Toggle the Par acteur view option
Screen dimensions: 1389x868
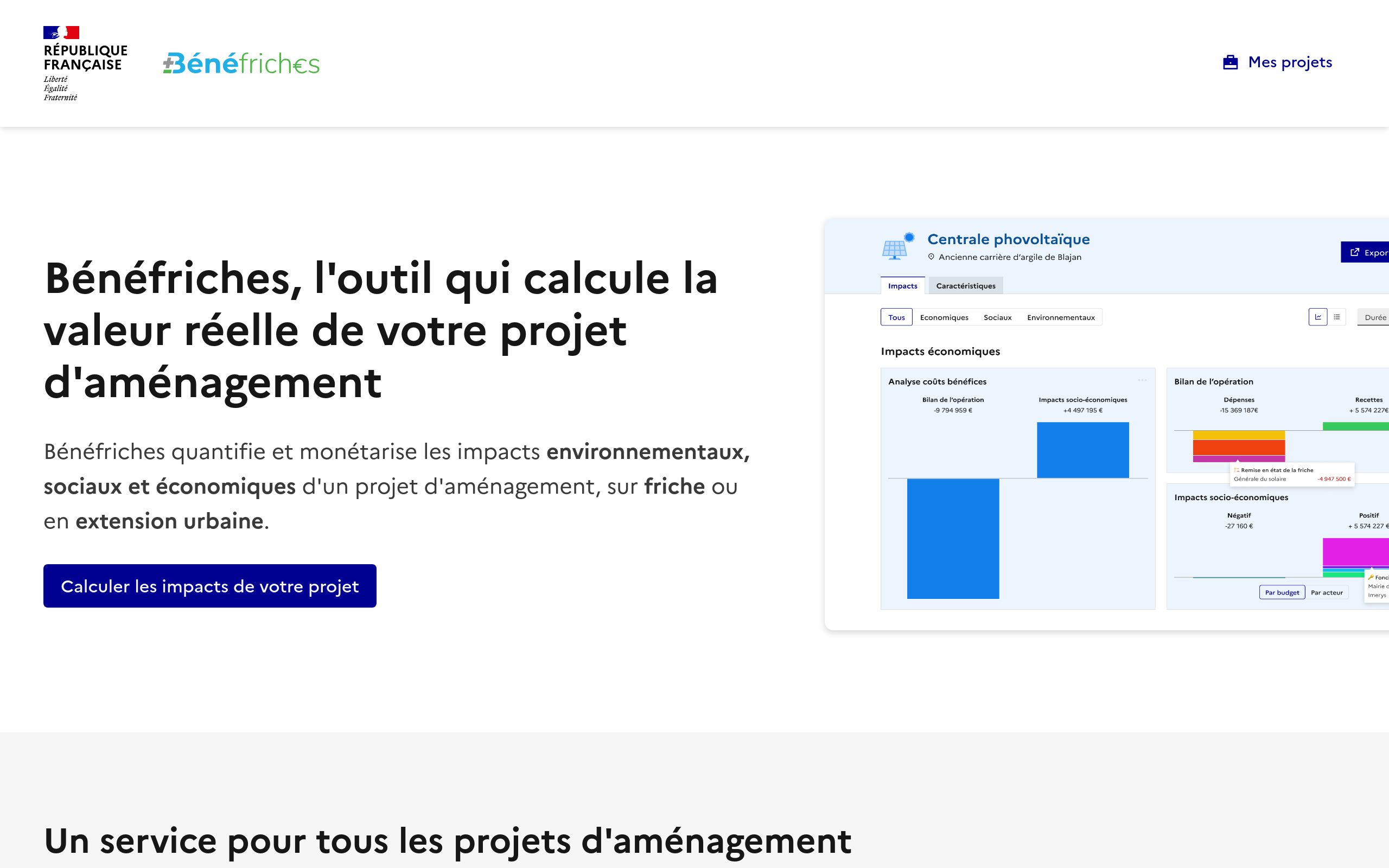(1326, 592)
